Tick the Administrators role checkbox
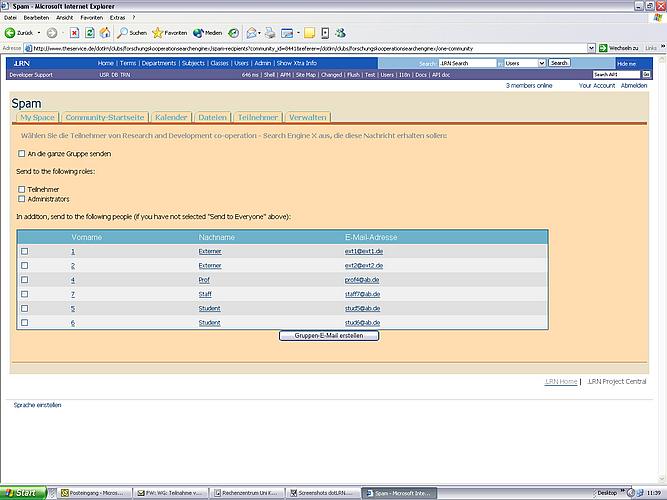Image resolution: width=667 pixels, height=500 pixels. pos(22,199)
